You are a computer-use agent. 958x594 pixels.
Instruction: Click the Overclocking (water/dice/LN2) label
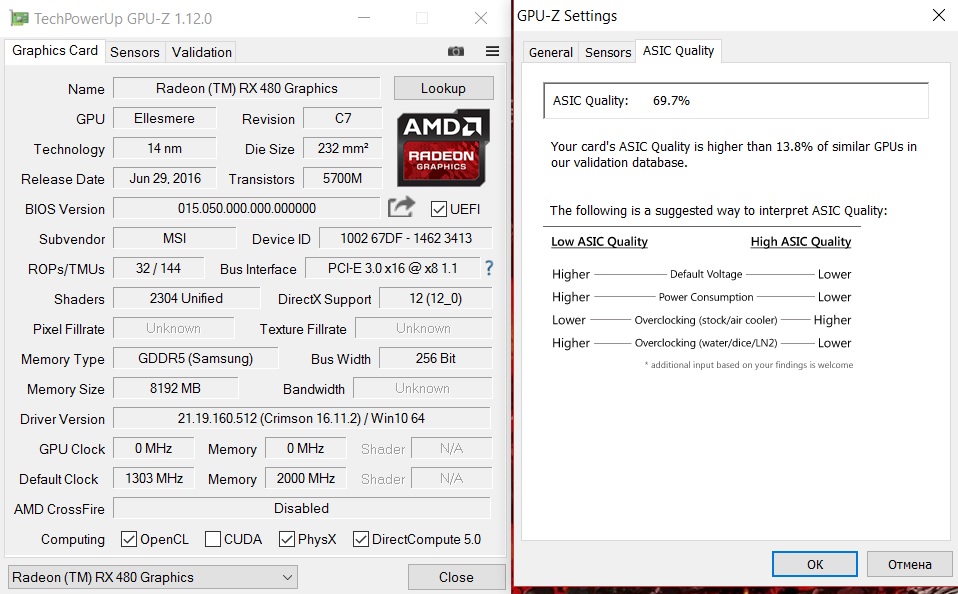click(x=706, y=343)
